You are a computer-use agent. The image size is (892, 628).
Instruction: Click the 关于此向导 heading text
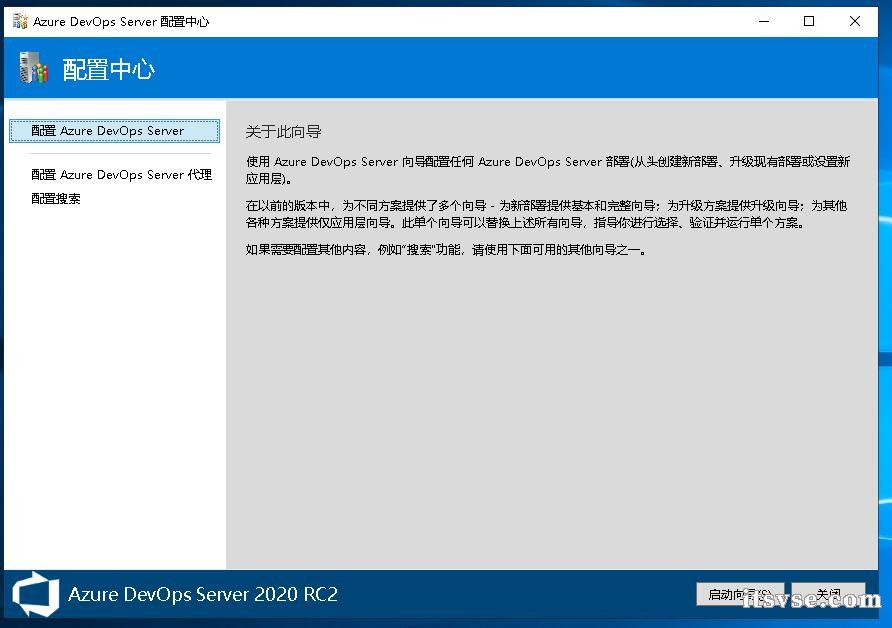(x=283, y=132)
